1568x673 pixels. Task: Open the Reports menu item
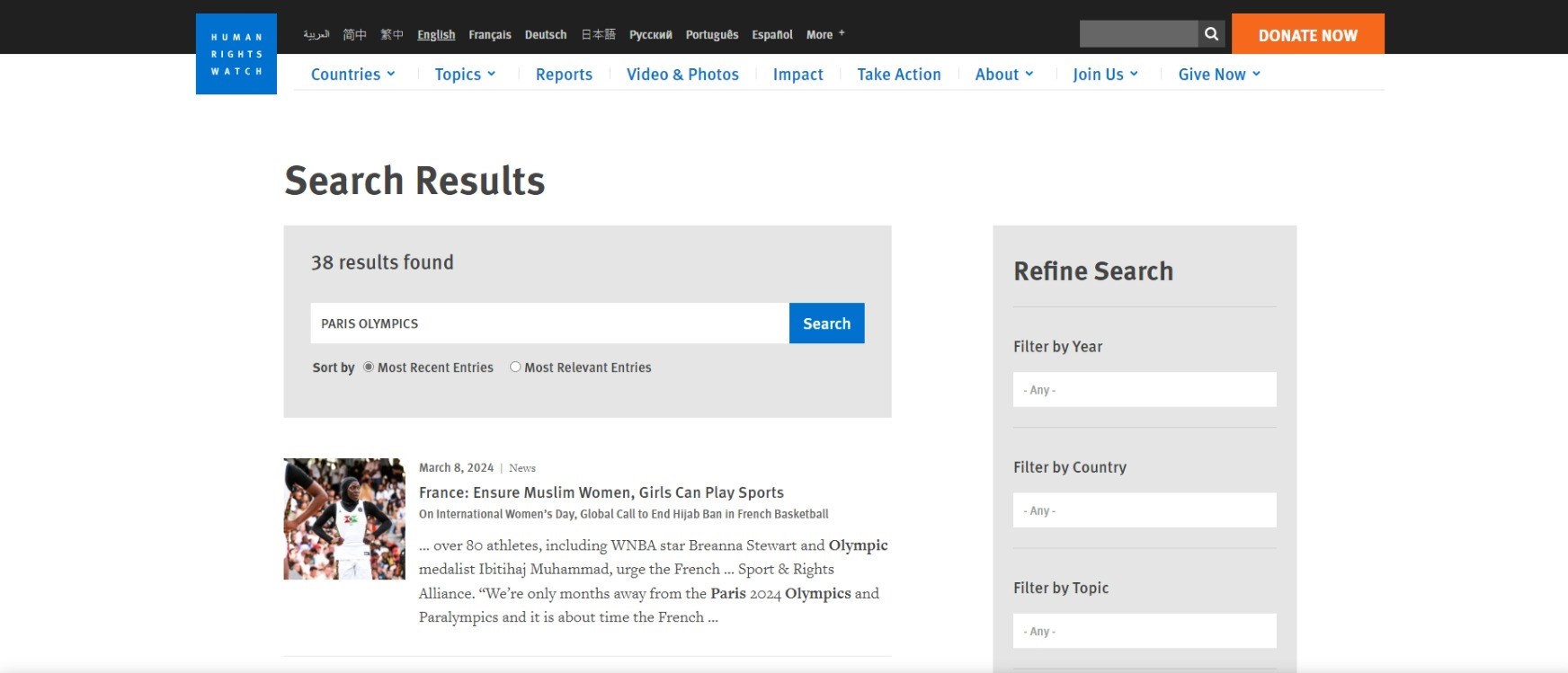click(x=564, y=75)
